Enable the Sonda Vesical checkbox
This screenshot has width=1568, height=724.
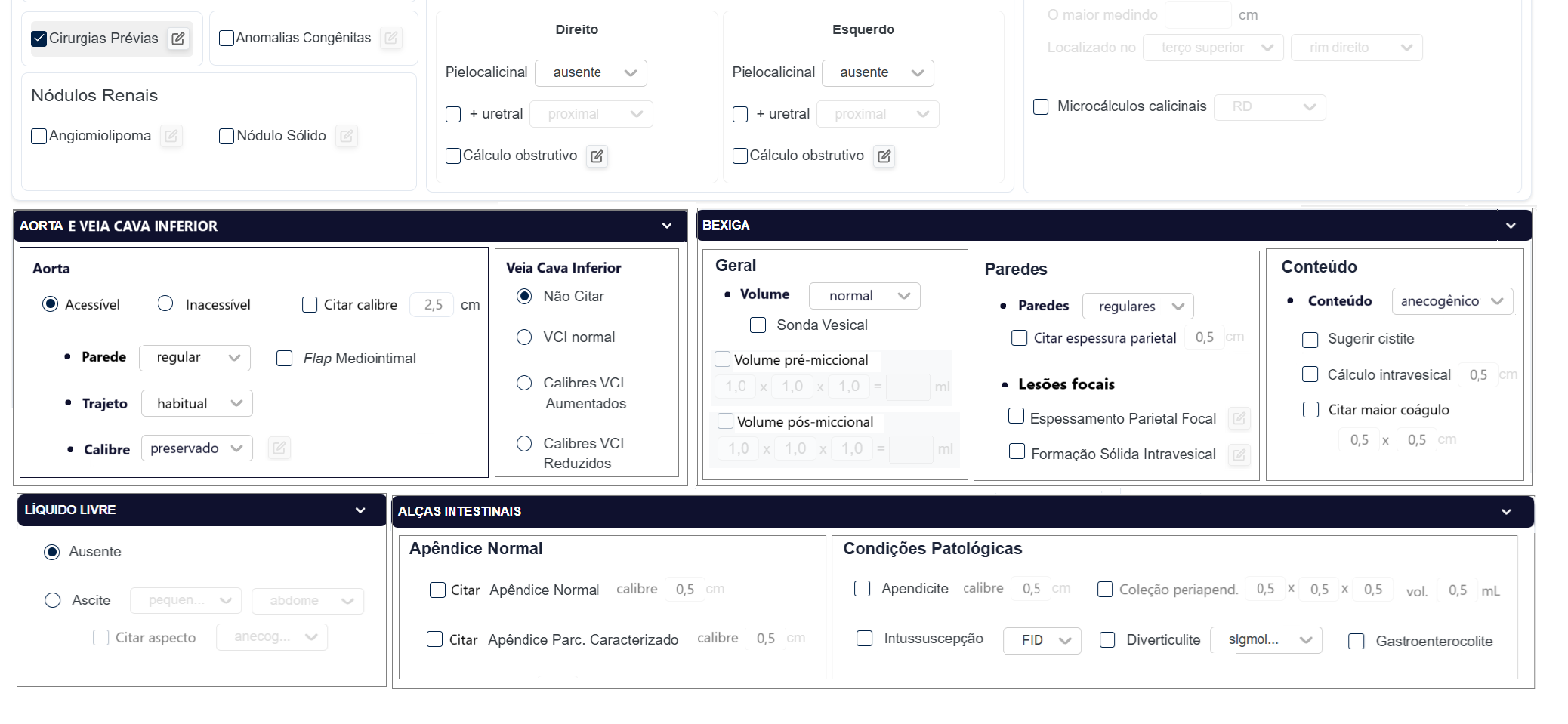point(758,325)
